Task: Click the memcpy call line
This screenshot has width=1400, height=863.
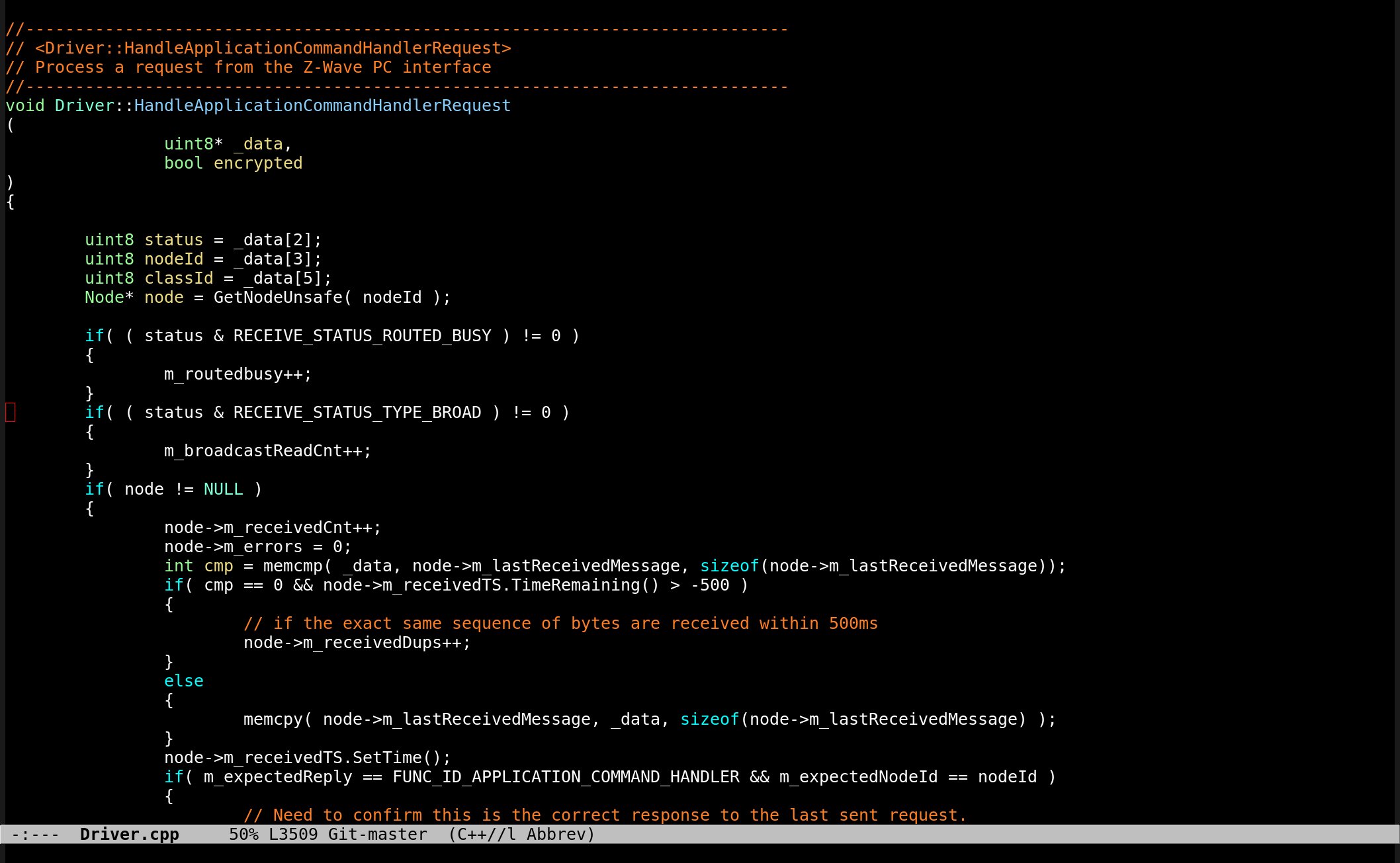Action: tap(650, 719)
